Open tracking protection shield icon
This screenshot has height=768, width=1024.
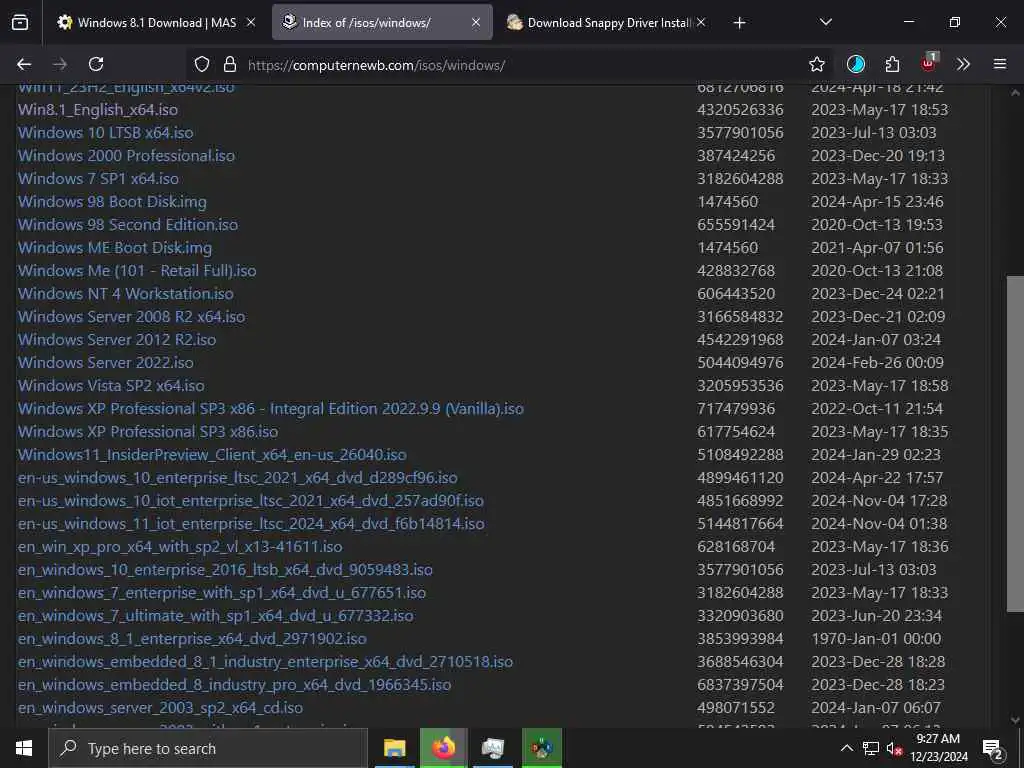pyautogui.click(x=202, y=64)
